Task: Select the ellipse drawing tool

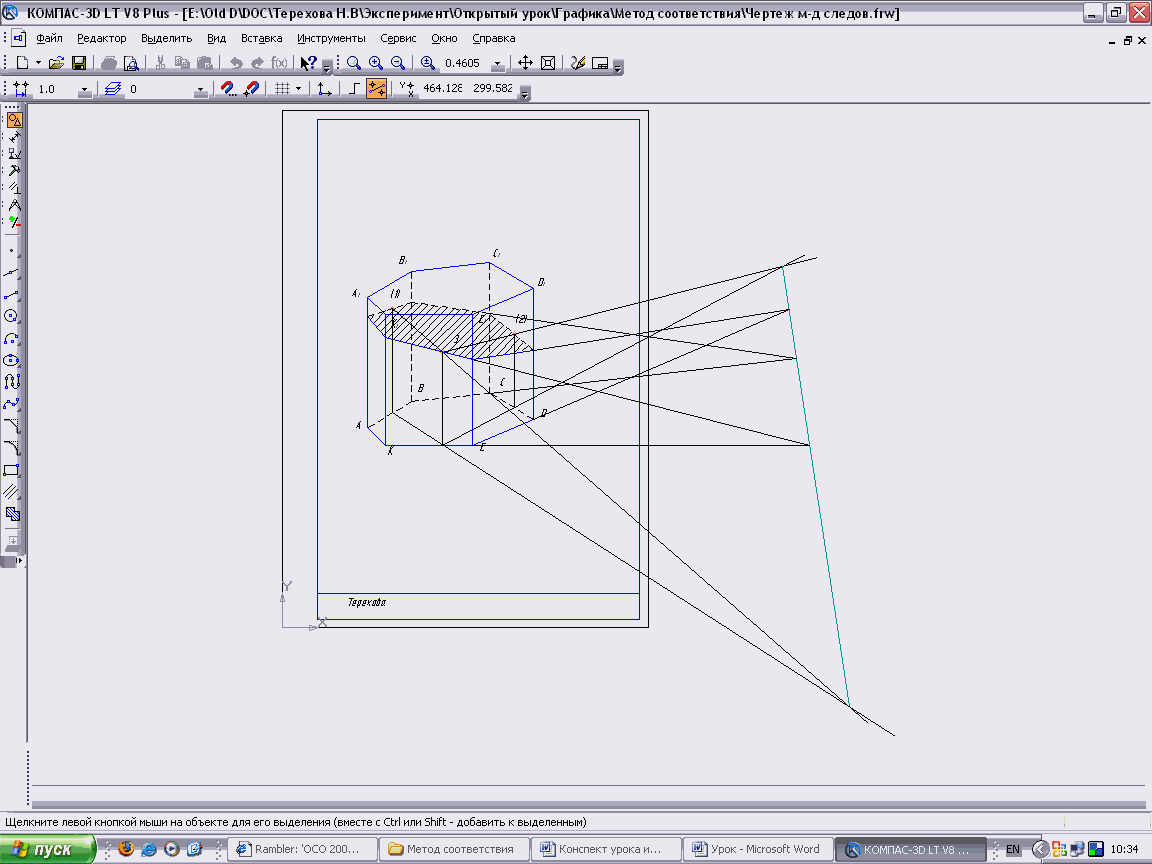Action: click(x=12, y=360)
